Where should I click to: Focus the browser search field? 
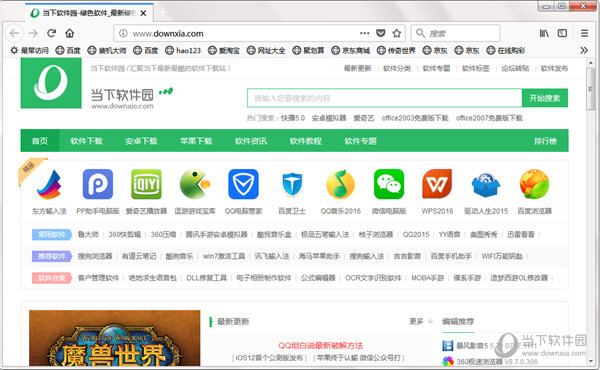click(455, 33)
